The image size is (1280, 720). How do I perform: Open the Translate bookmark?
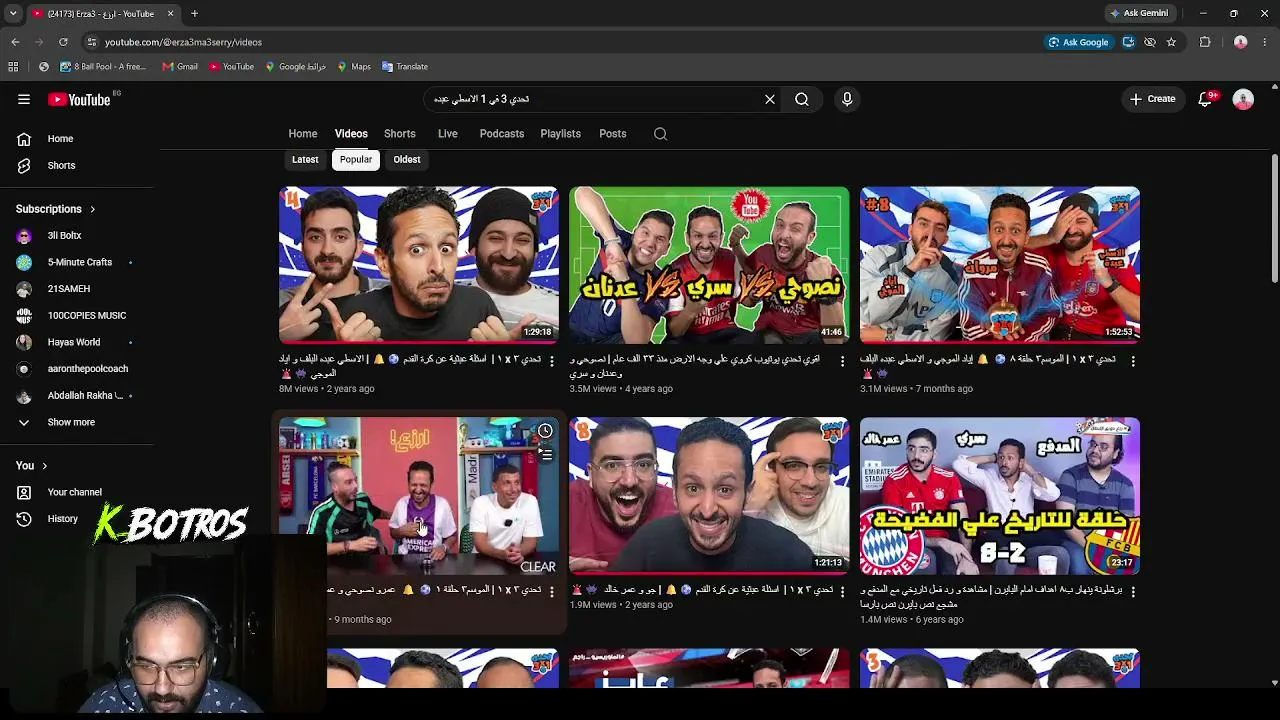click(405, 67)
